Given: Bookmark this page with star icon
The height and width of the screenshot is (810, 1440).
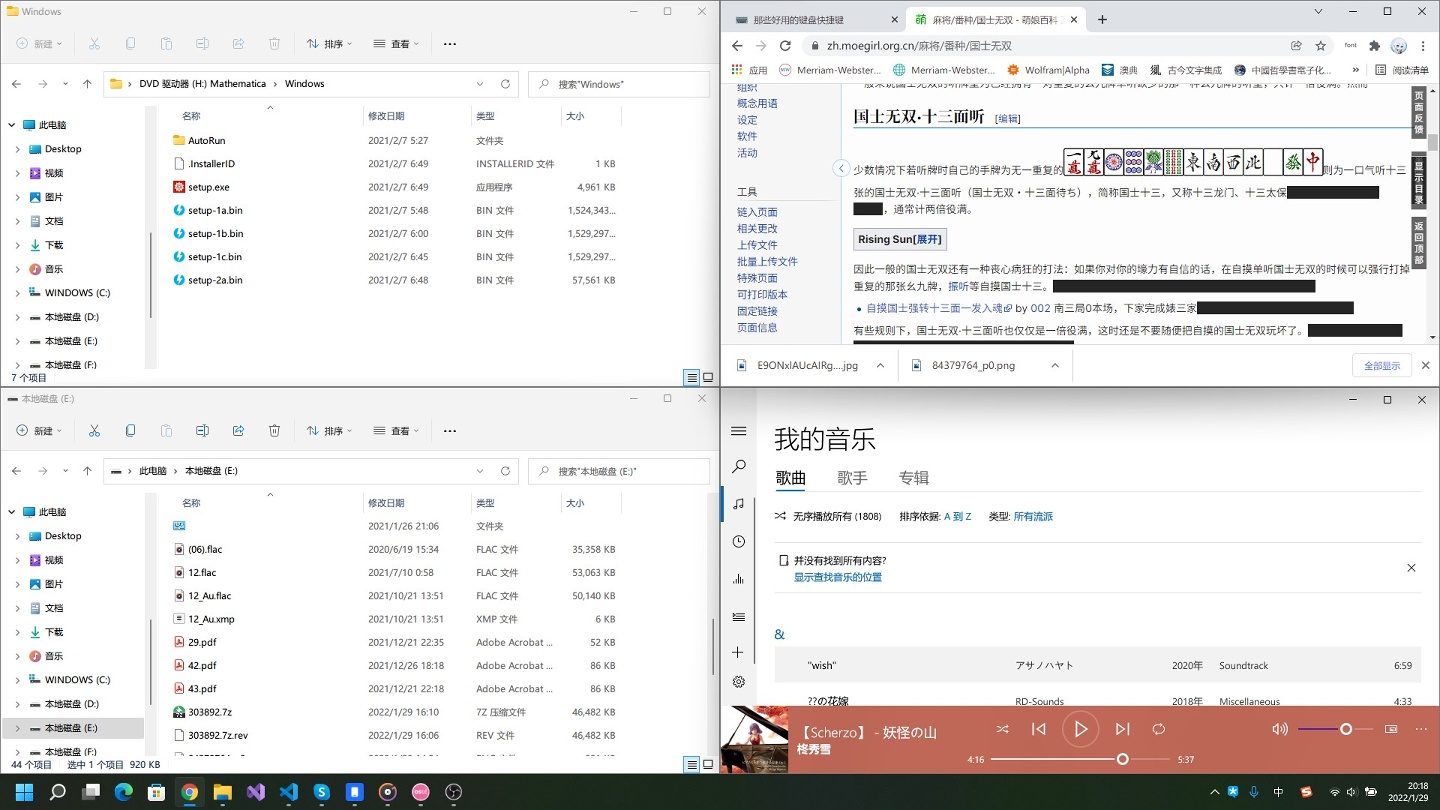Looking at the screenshot, I should [1321, 46].
